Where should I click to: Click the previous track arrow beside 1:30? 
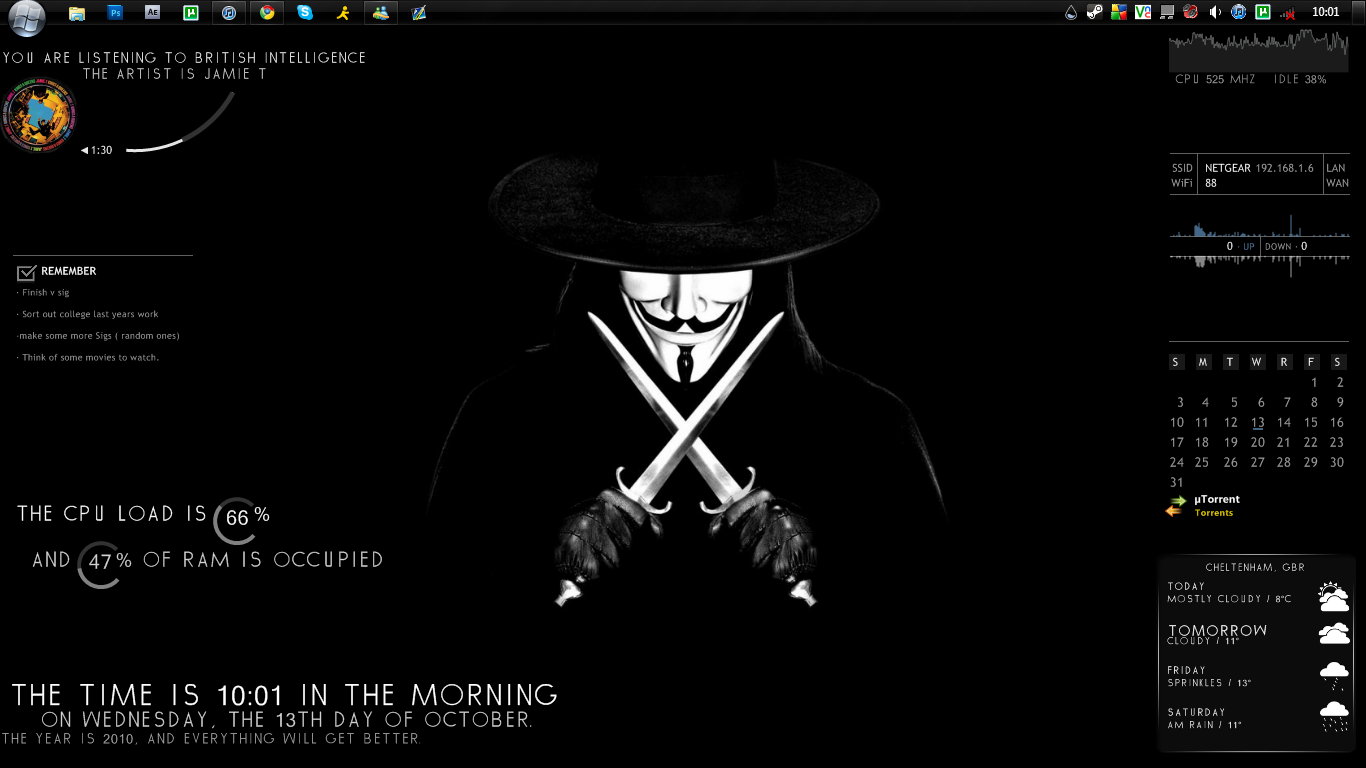click(85, 151)
